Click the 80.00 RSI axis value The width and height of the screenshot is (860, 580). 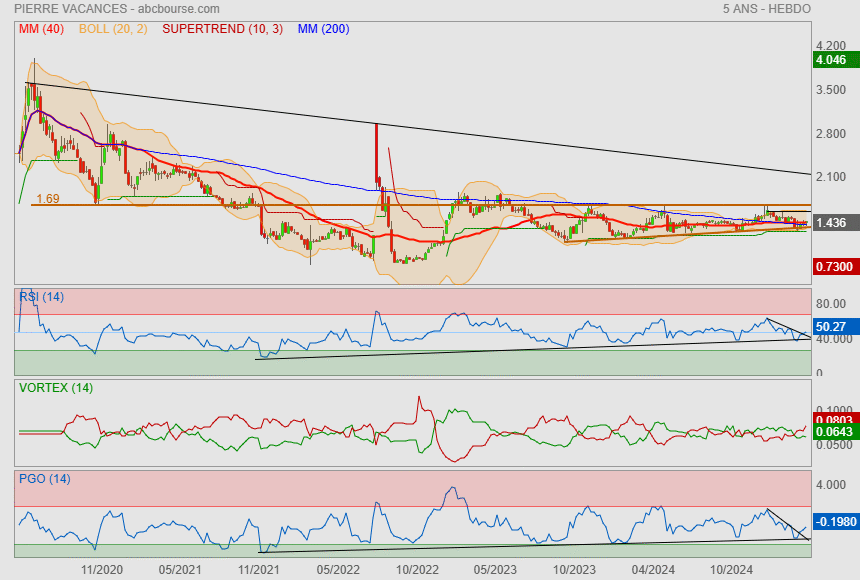pyautogui.click(x=831, y=303)
